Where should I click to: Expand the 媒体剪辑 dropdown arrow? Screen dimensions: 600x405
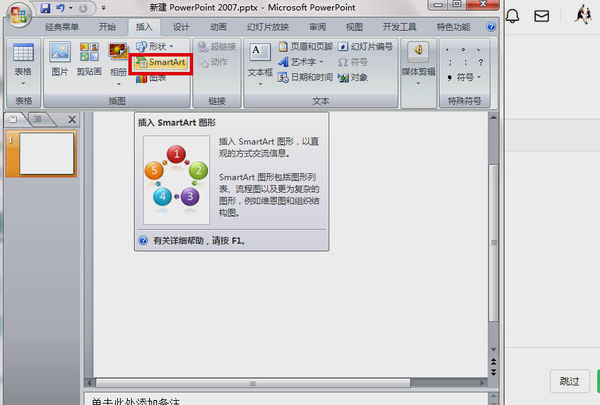418,83
